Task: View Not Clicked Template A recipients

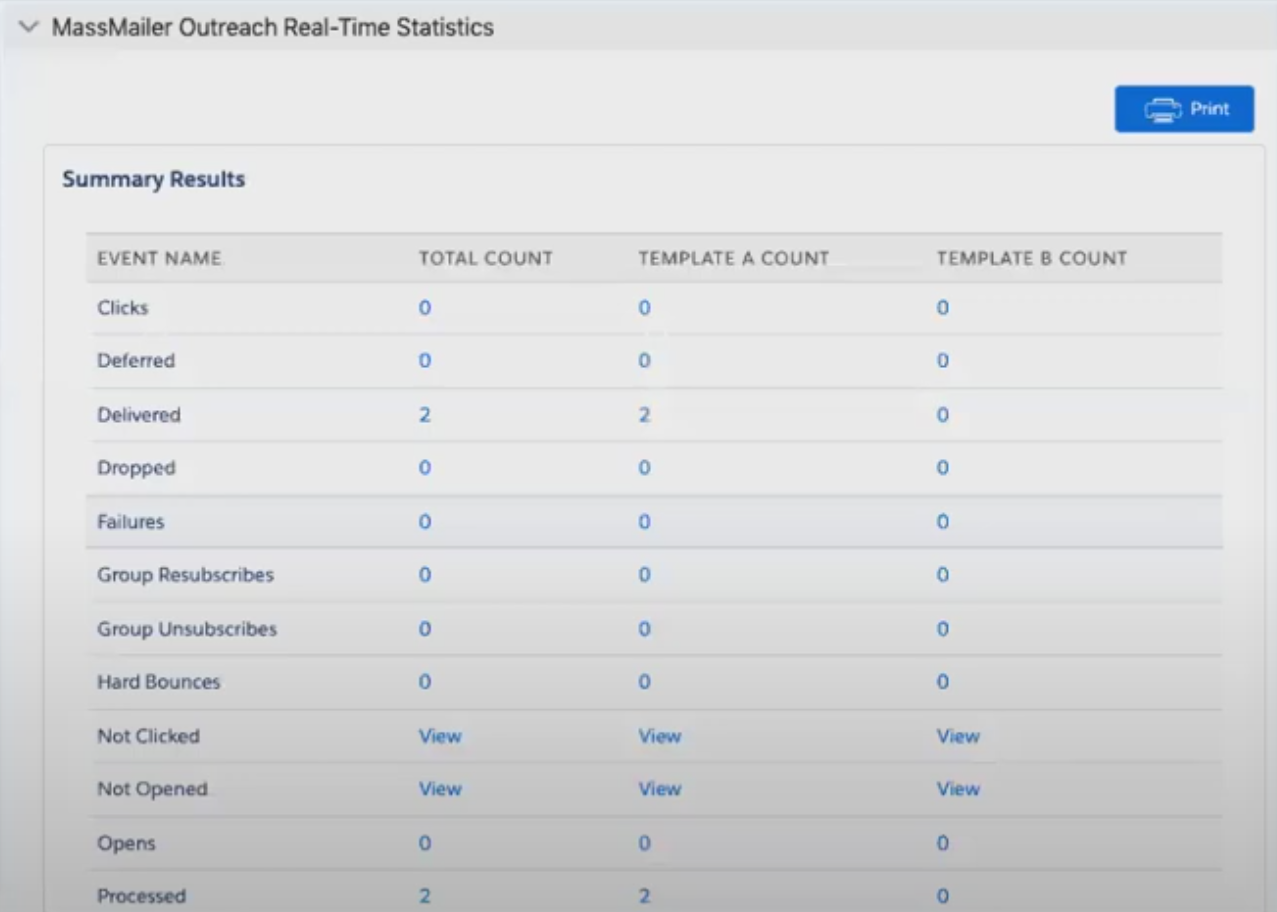Action: 660,736
